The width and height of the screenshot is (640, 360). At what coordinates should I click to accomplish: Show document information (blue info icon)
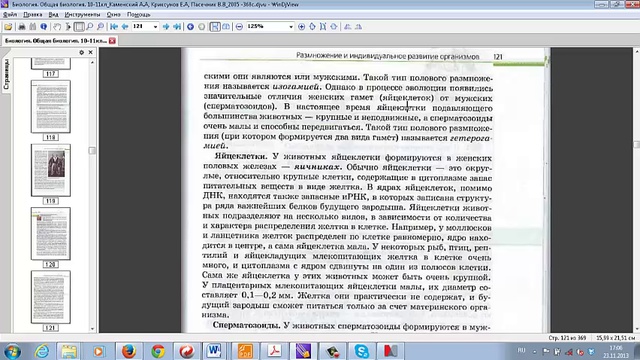pyautogui.click(x=44, y=27)
